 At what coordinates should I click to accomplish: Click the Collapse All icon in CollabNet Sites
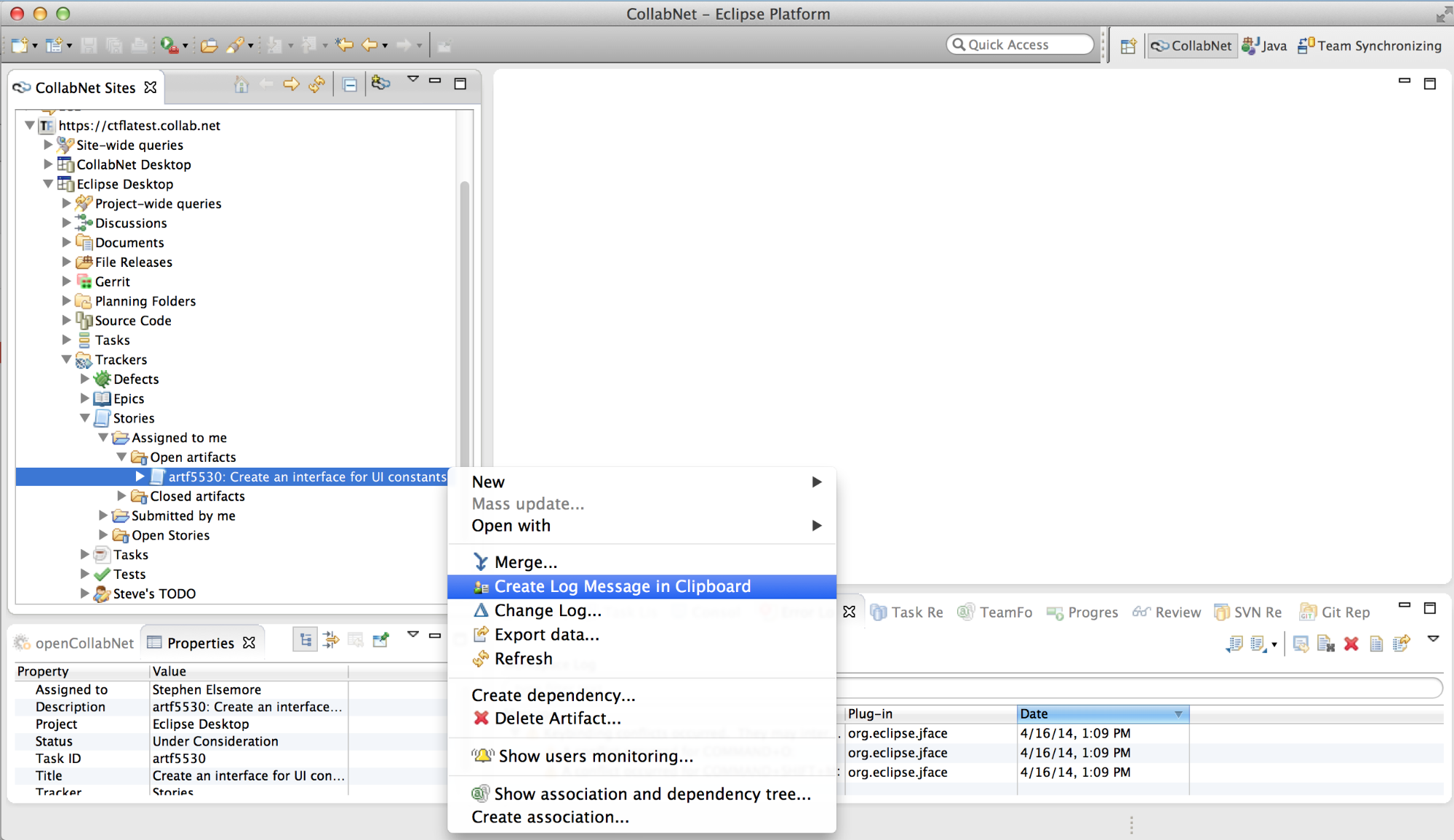[350, 84]
